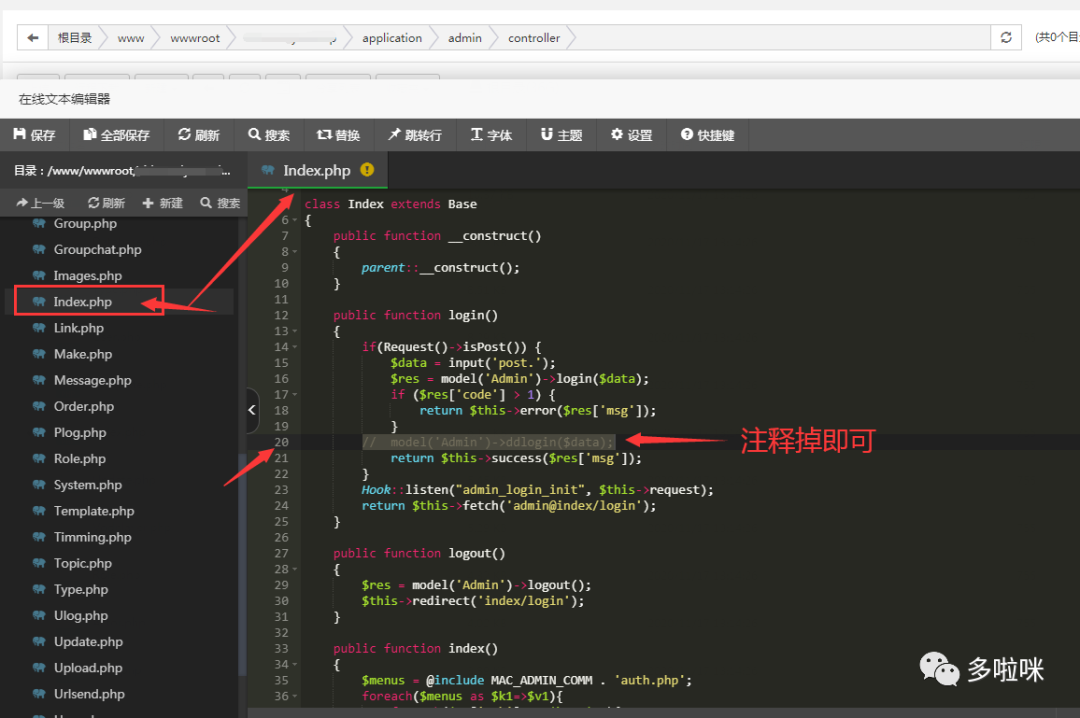This screenshot has width=1080, height=718.
Task: Open the 替换 replace tool
Action: 338,135
